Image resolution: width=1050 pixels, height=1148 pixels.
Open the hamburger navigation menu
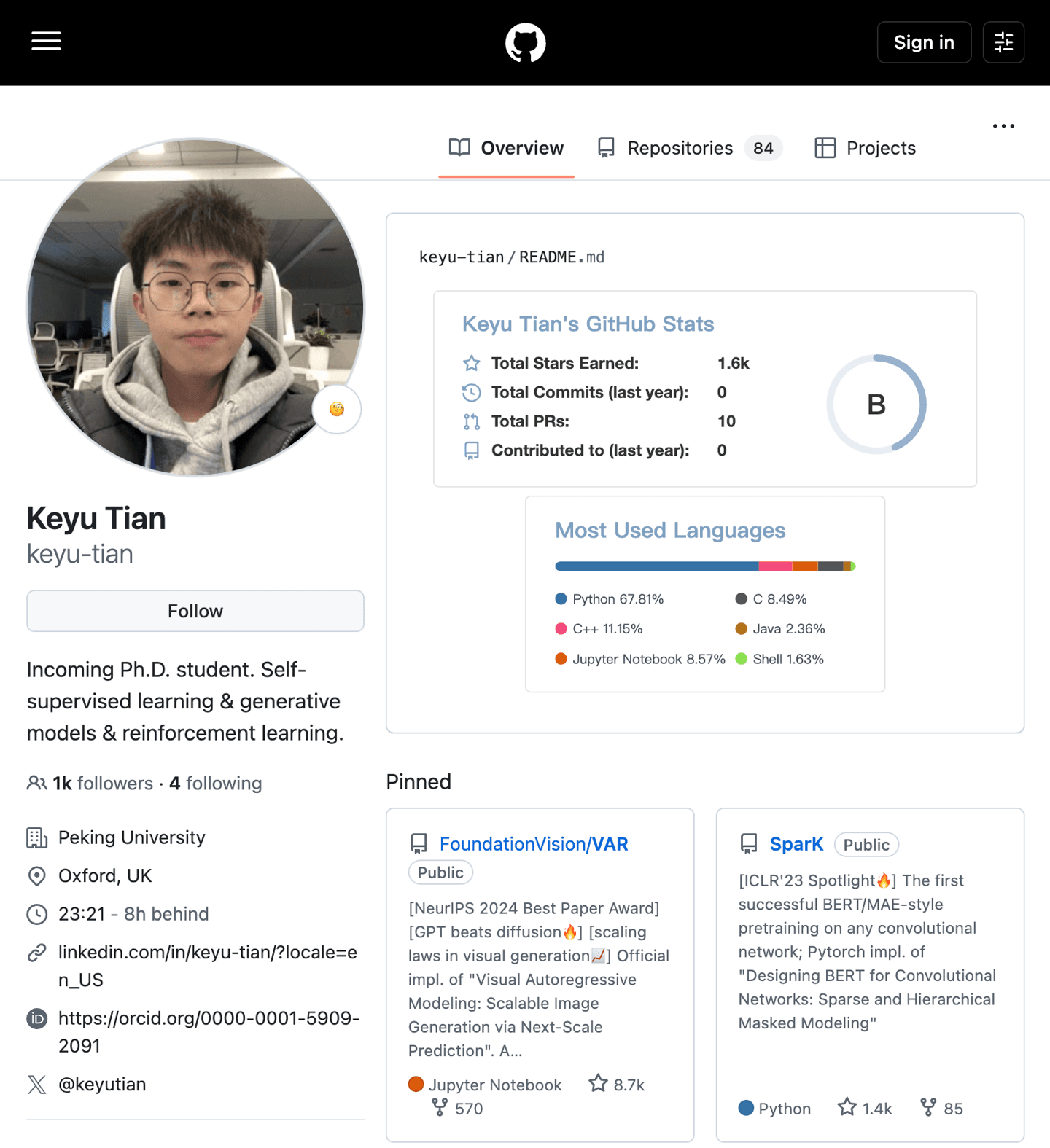[46, 42]
